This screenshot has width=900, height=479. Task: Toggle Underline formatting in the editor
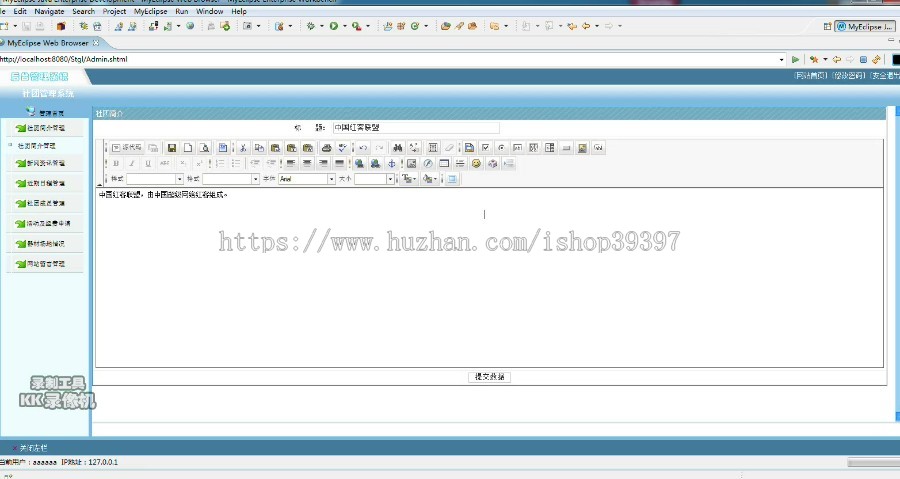pyautogui.click(x=148, y=163)
